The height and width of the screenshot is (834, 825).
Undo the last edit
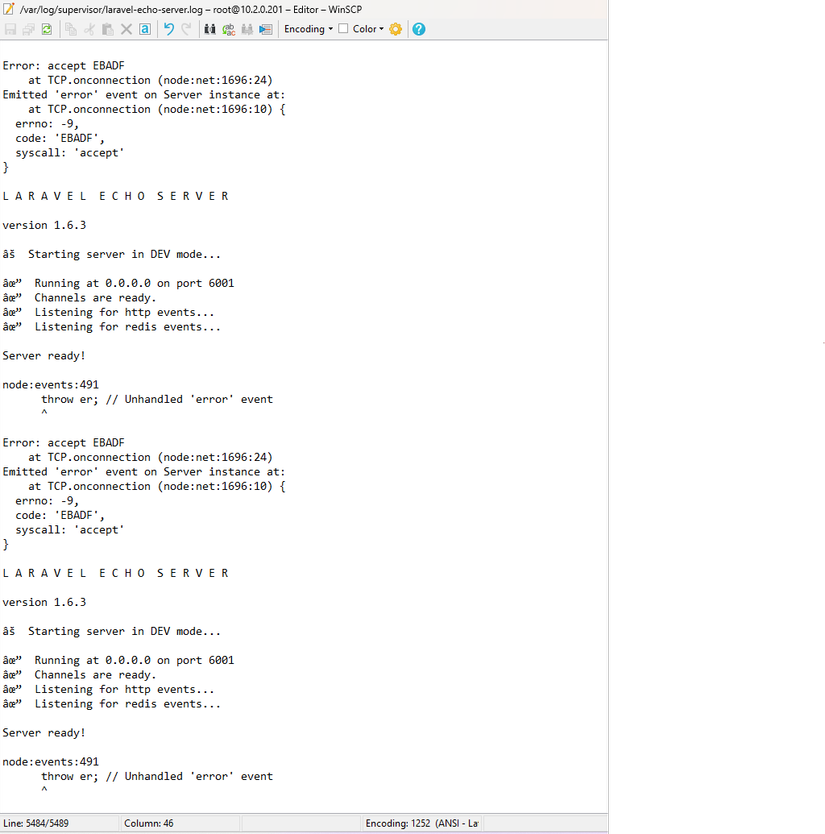pyautogui.click(x=169, y=29)
